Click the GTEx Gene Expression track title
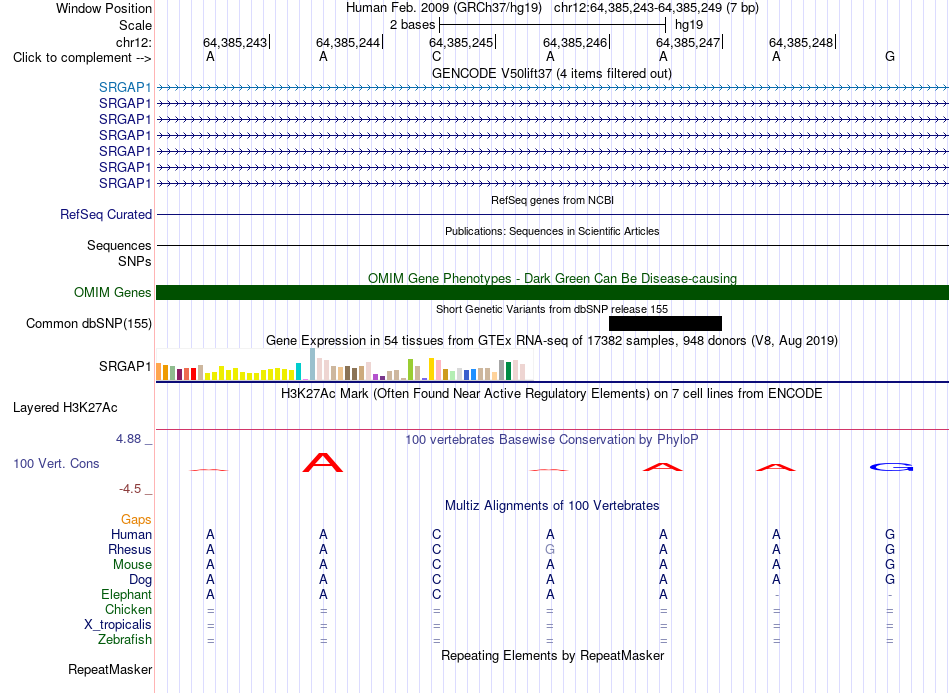Screen dimensions: 950x693 [552, 340]
